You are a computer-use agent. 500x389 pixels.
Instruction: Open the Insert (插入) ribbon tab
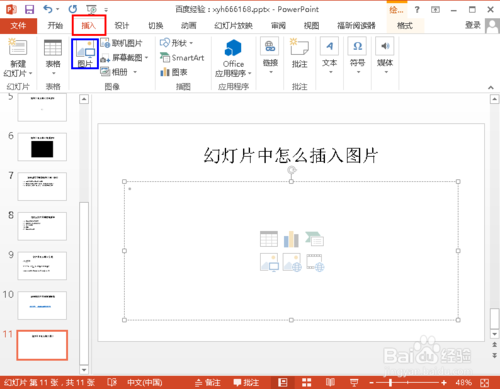coord(89,25)
